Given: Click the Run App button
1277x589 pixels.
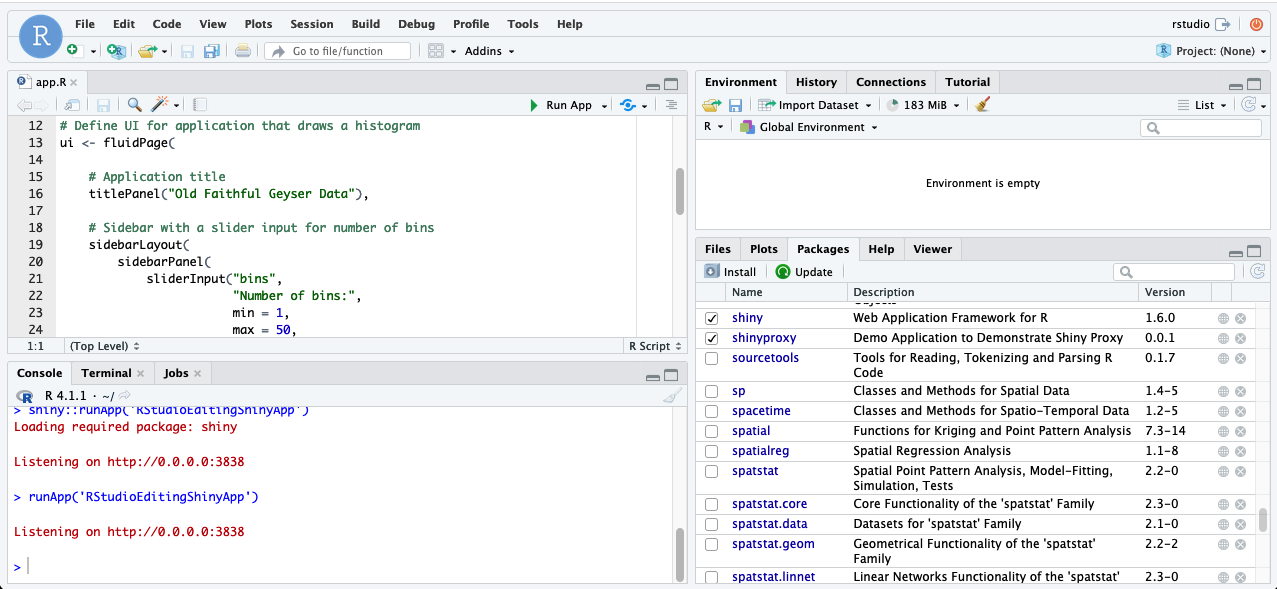Looking at the screenshot, I should click(561, 105).
